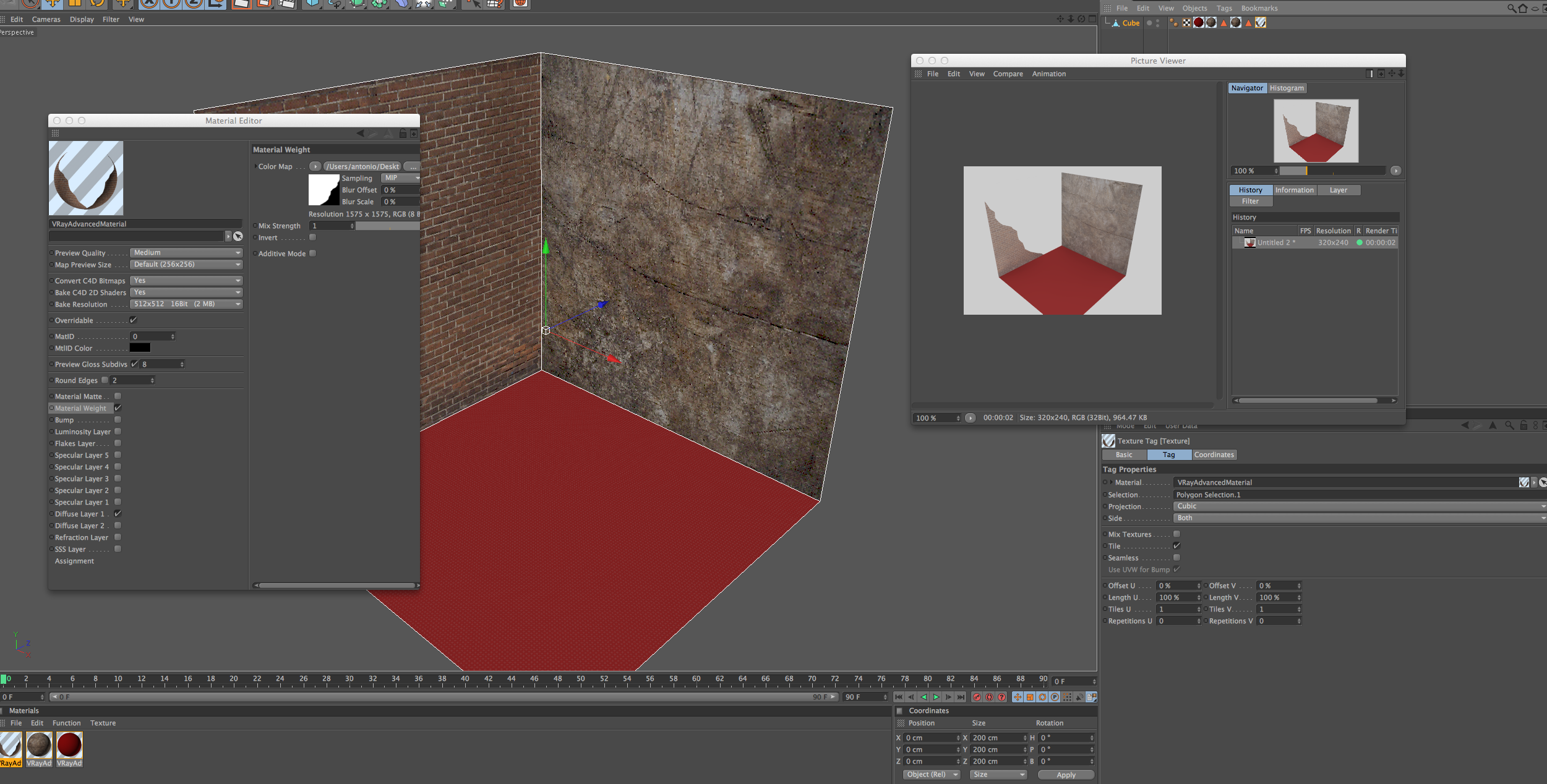The image size is (1547, 784).
Task: Toggle the position keyframe move icon
Action: click(1018, 697)
